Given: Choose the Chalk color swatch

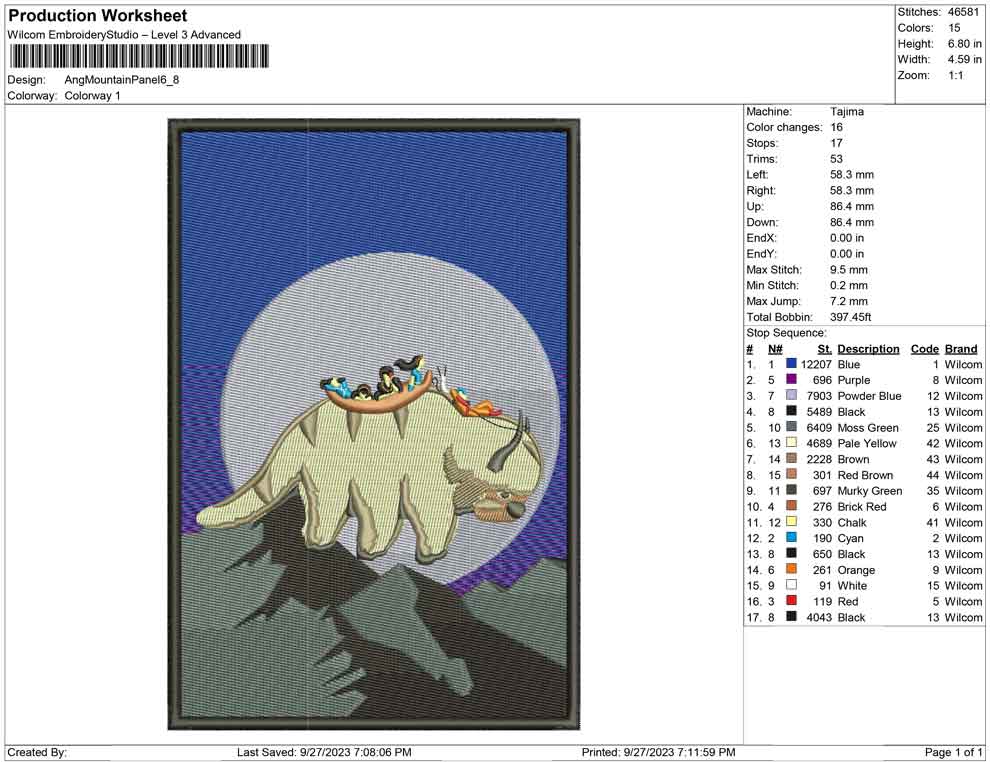Looking at the screenshot, I should [791, 521].
